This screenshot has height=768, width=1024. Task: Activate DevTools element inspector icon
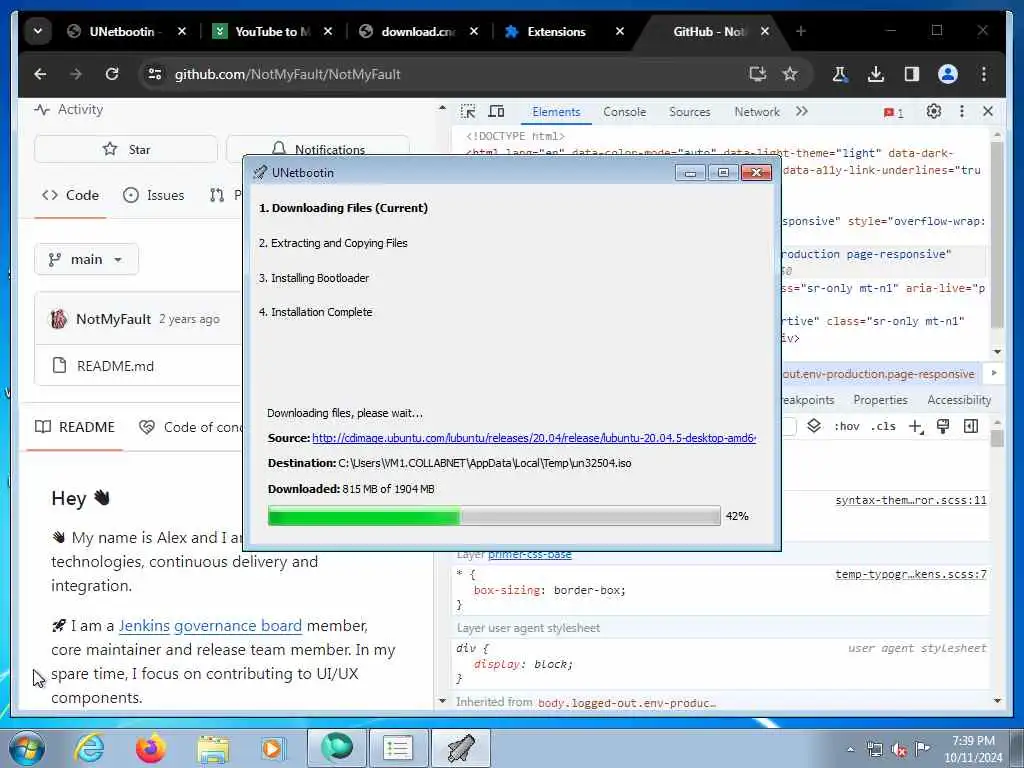pyautogui.click(x=468, y=112)
